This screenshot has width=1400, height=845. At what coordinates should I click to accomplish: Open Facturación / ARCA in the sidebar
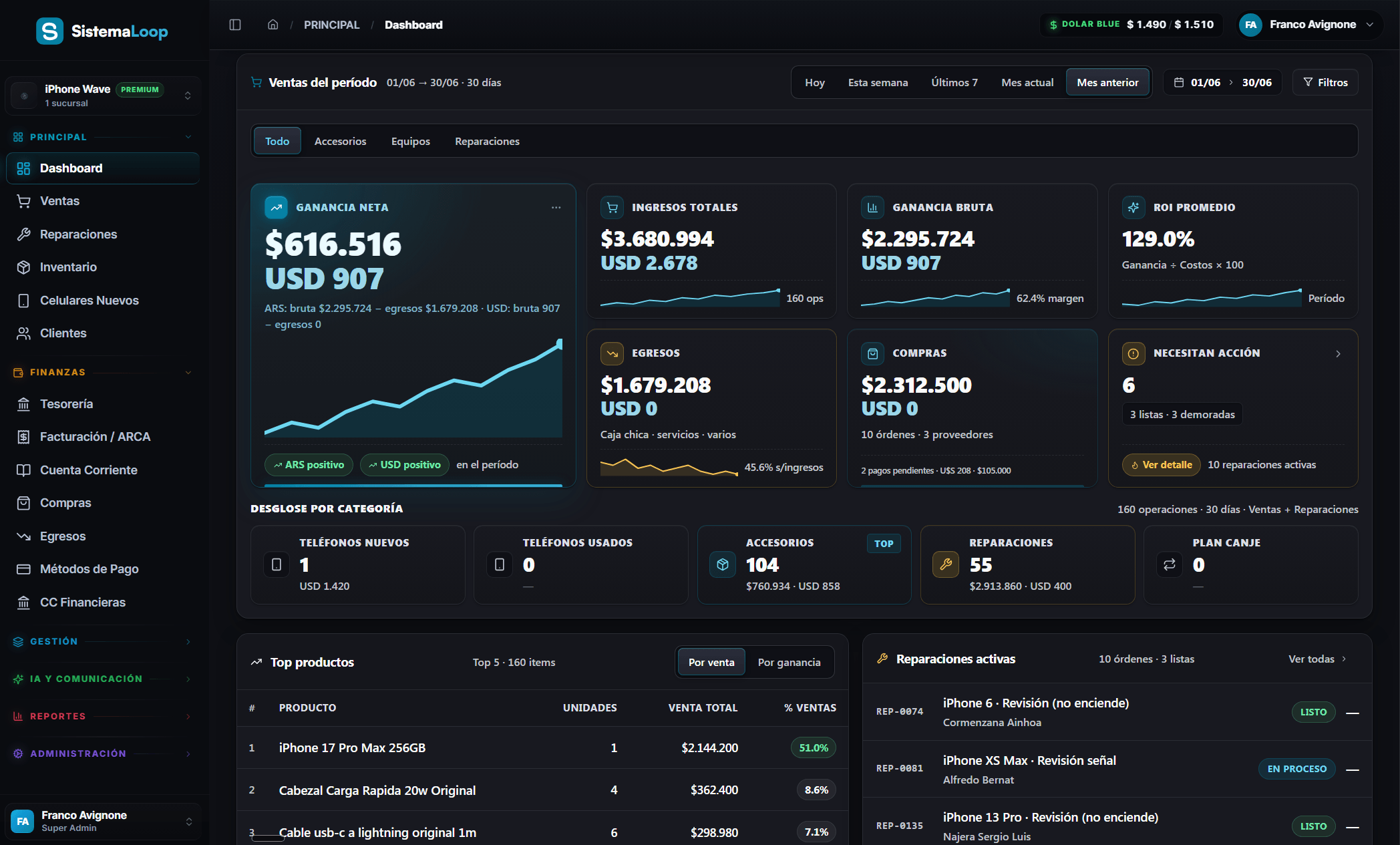103,437
